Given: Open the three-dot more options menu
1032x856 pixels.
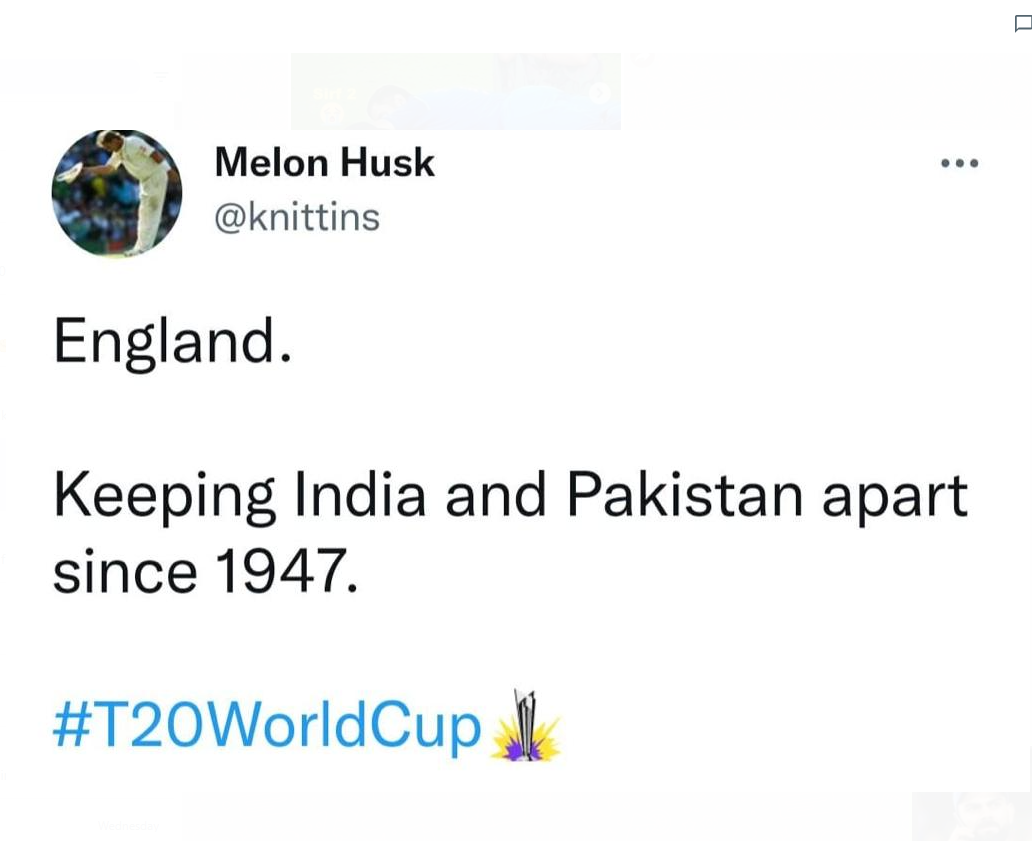Looking at the screenshot, I should point(960,163).
